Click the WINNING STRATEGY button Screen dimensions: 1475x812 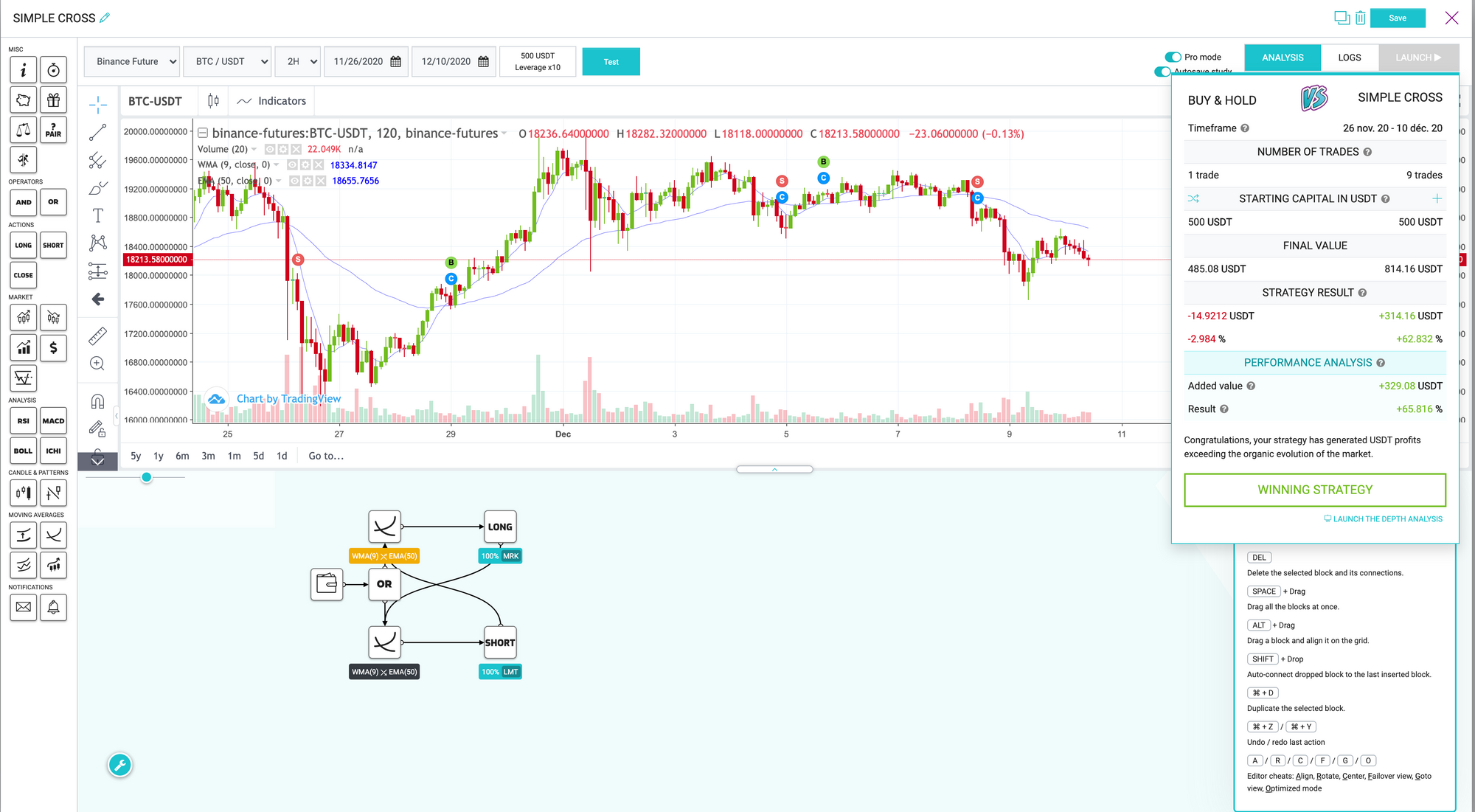coord(1315,490)
